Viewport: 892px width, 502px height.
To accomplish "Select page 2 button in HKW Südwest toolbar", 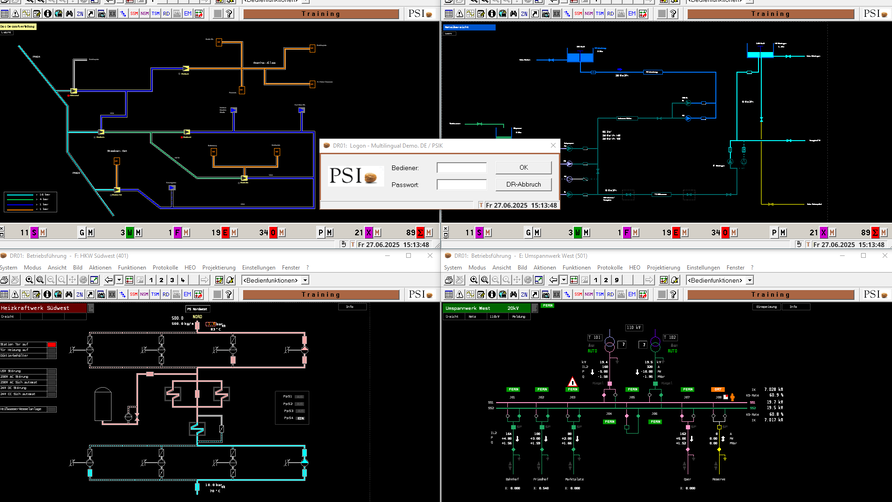I will coord(161,280).
